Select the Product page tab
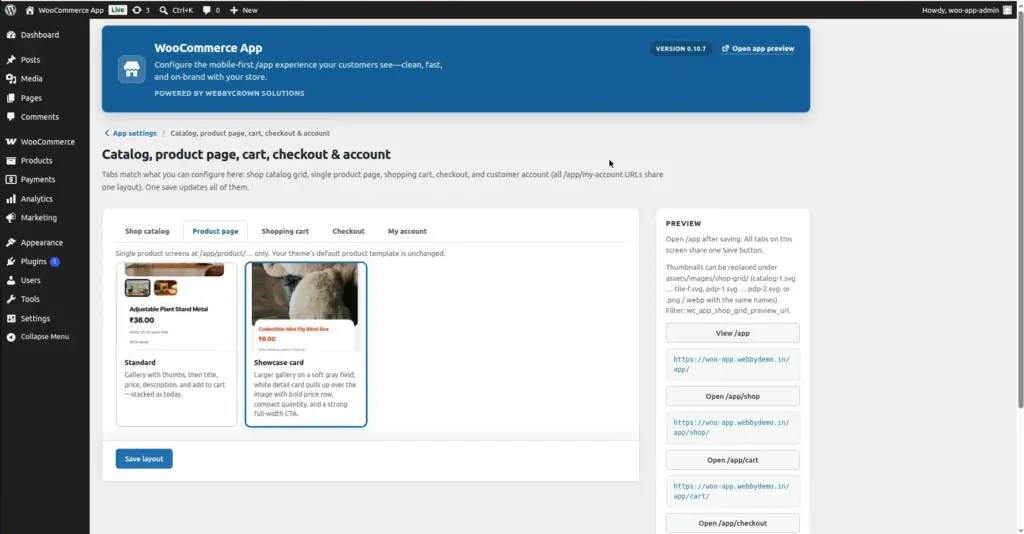This screenshot has width=1024, height=534. (215, 231)
